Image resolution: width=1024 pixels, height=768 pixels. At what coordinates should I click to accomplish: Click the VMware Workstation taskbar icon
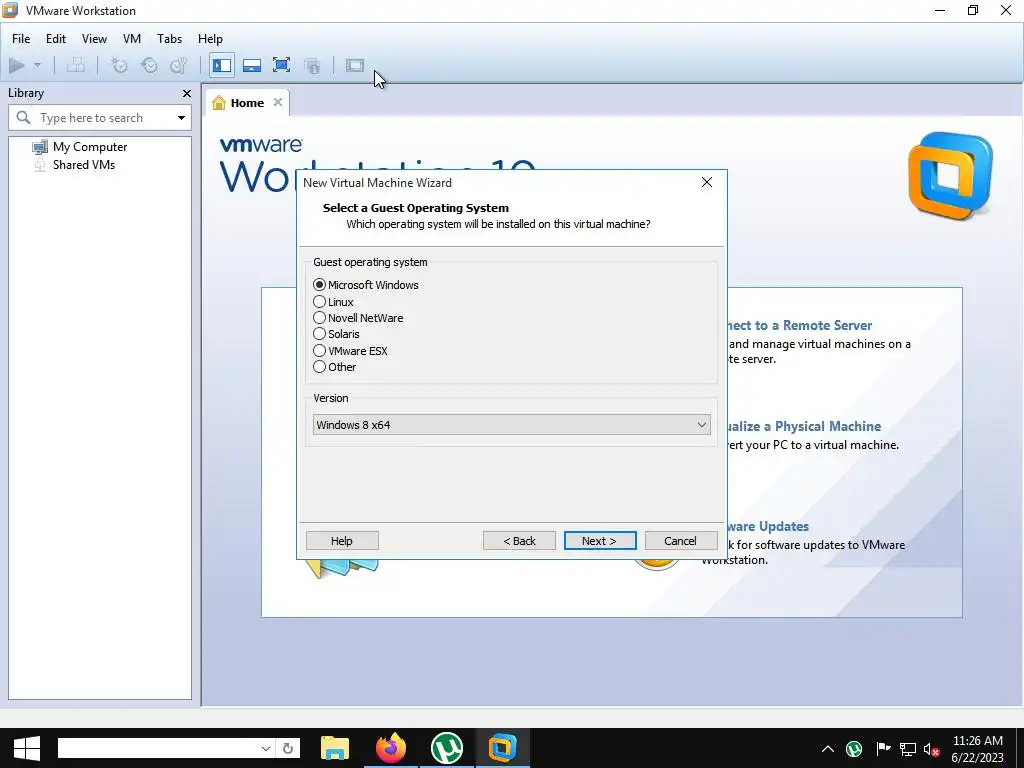[502, 748]
